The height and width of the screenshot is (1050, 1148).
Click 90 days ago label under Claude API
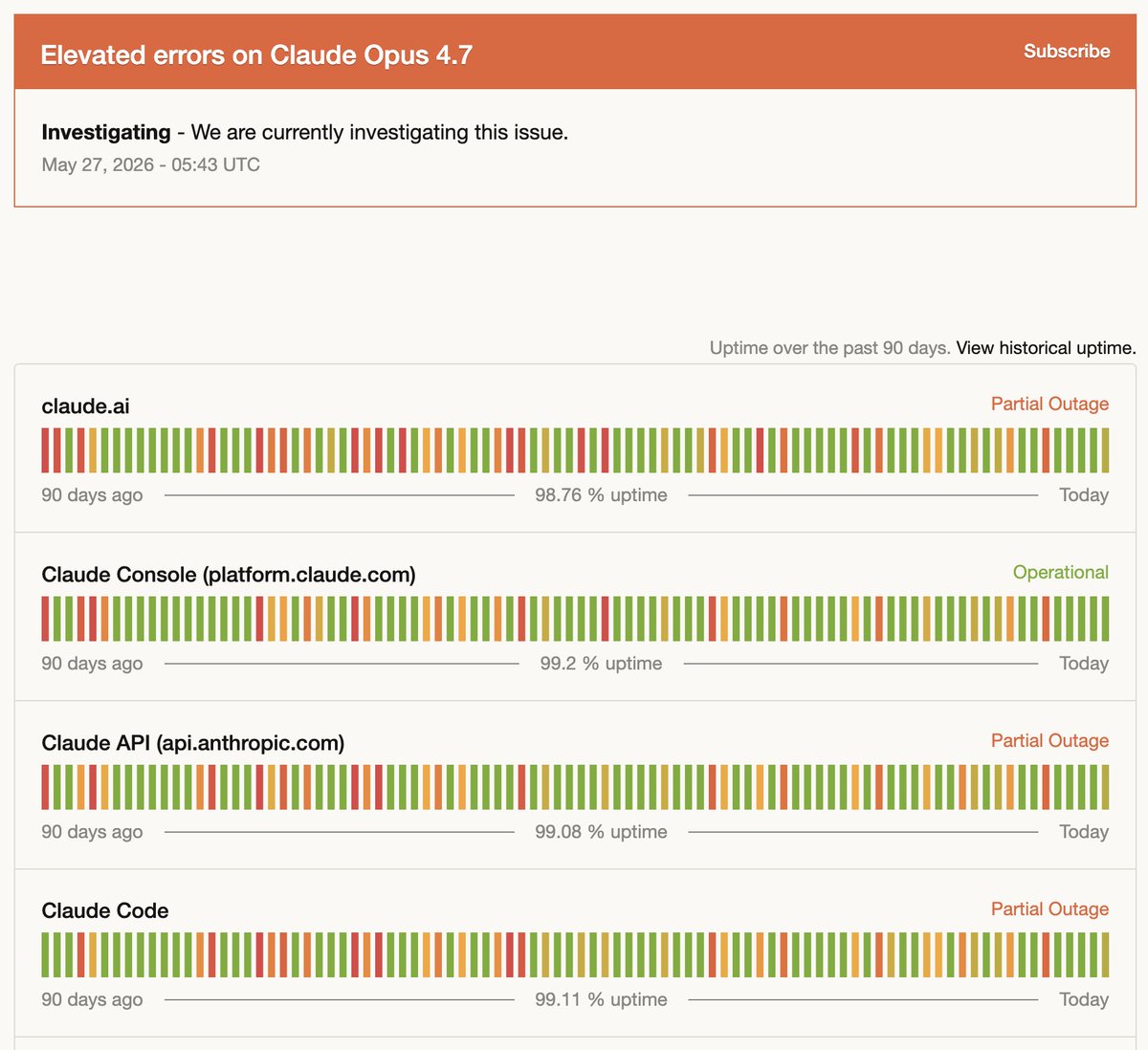92,832
